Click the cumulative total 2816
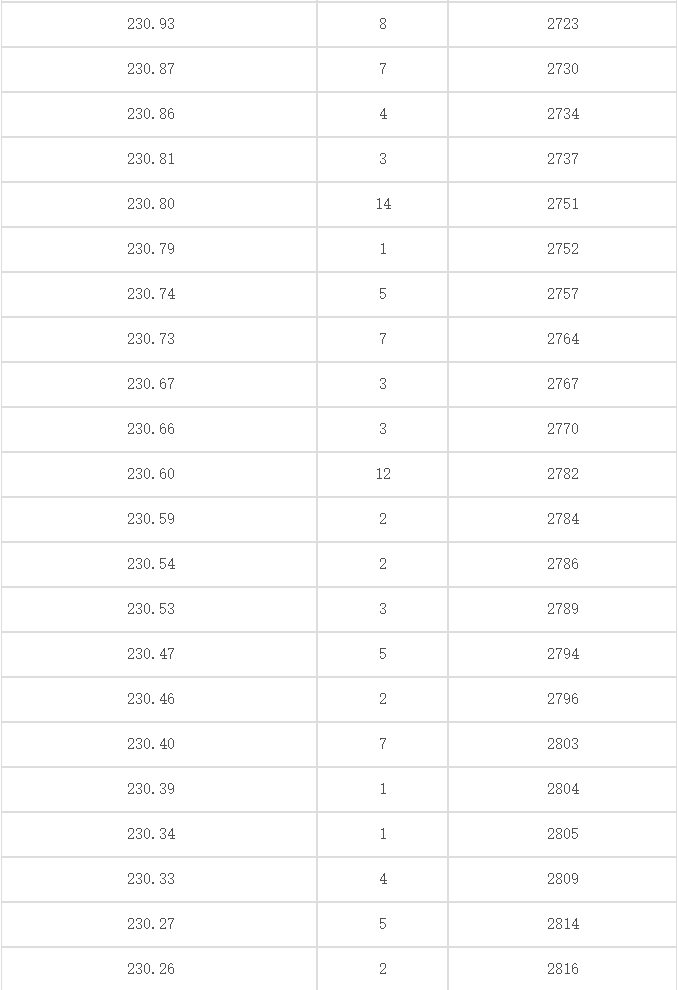Viewport: 678px width, 990px height. (x=562, y=969)
